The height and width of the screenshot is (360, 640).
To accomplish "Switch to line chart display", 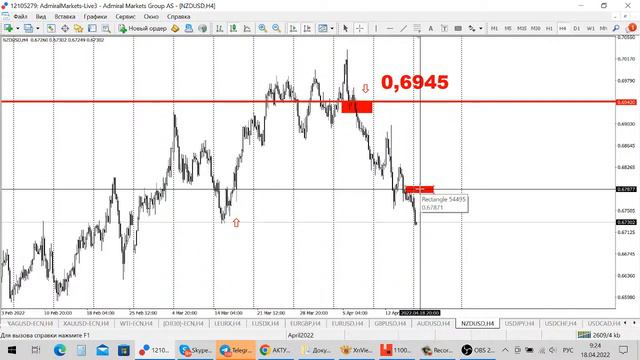I will [x=247, y=28].
